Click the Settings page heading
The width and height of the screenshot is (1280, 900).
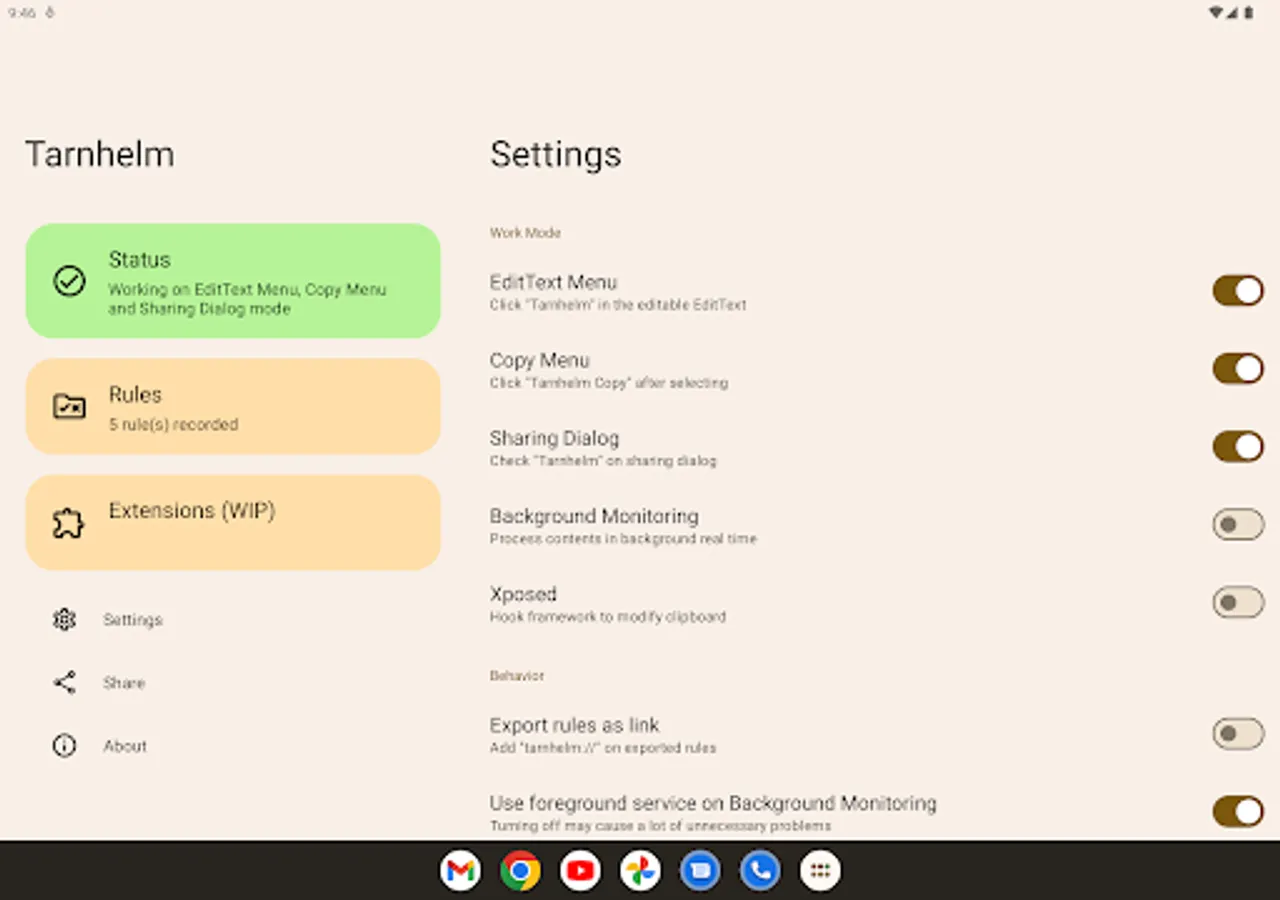point(555,154)
